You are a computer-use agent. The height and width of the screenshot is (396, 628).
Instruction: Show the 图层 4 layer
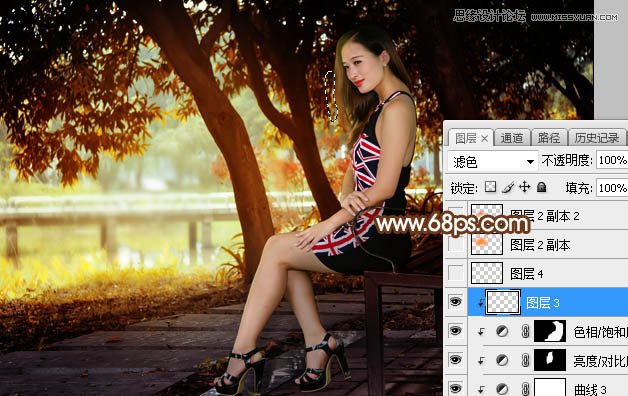[455, 273]
